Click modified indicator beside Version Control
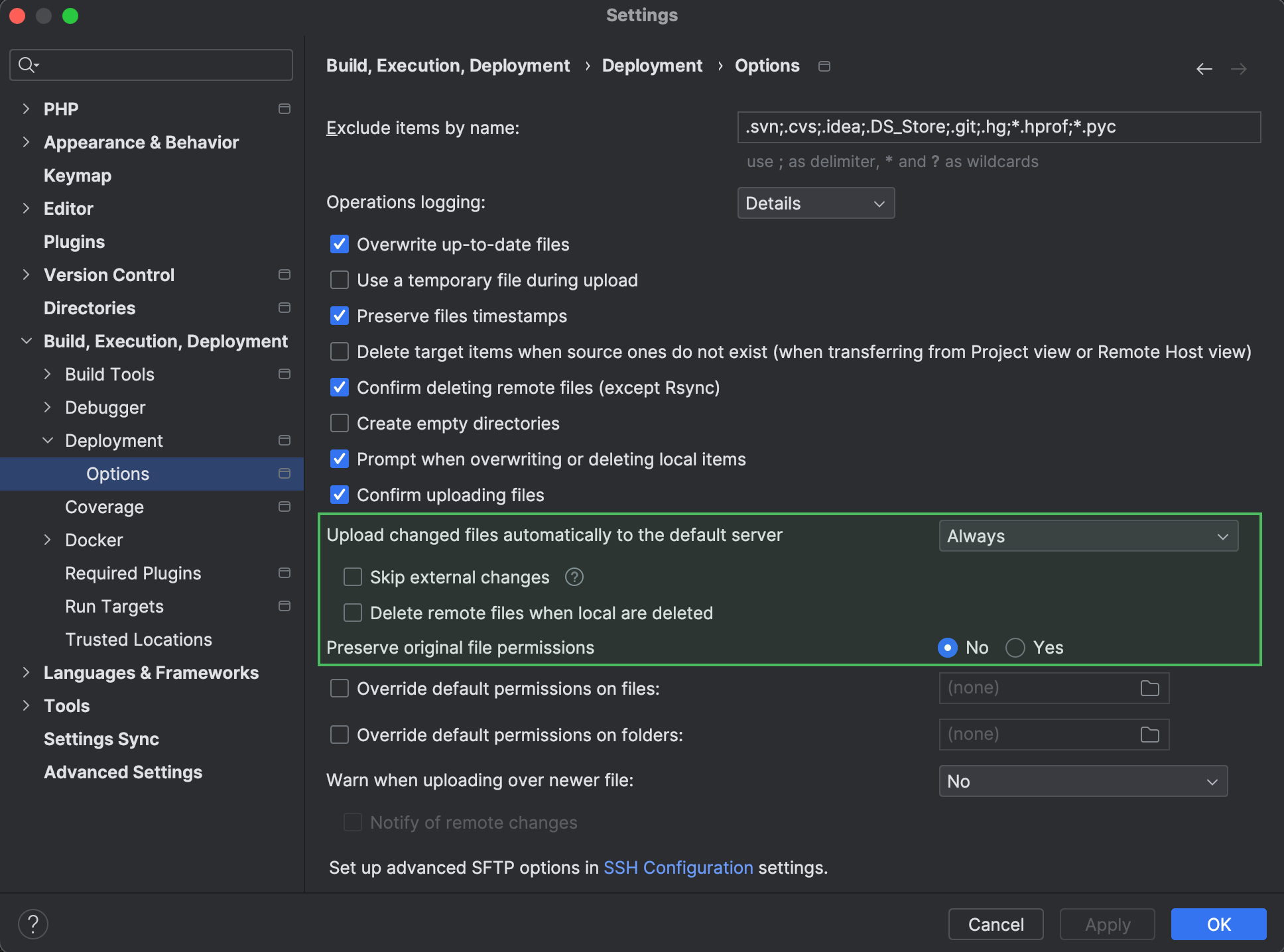The height and width of the screenshot is (952, 1284). [284, 274]
